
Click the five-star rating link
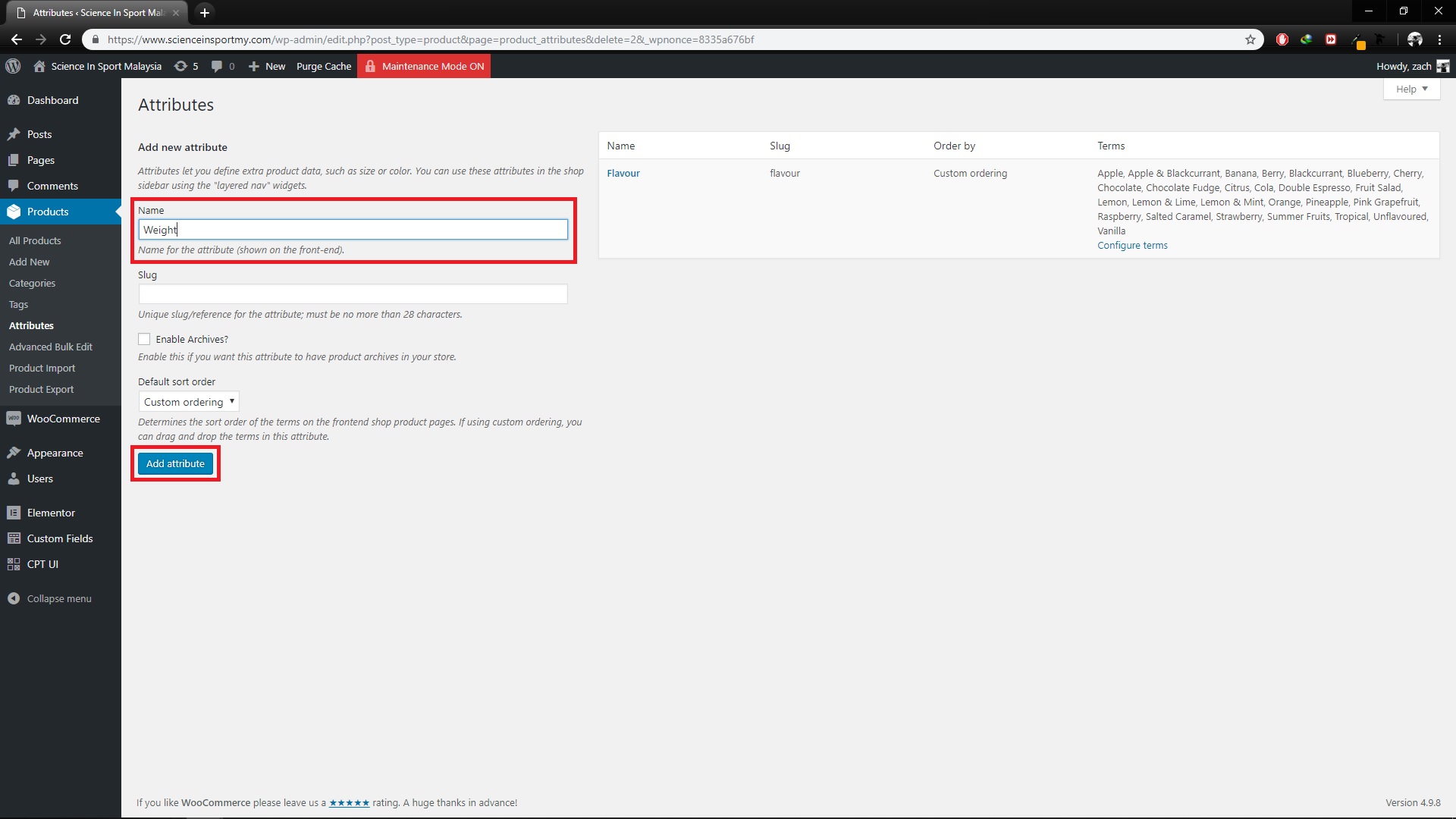(x=349, y=802)
